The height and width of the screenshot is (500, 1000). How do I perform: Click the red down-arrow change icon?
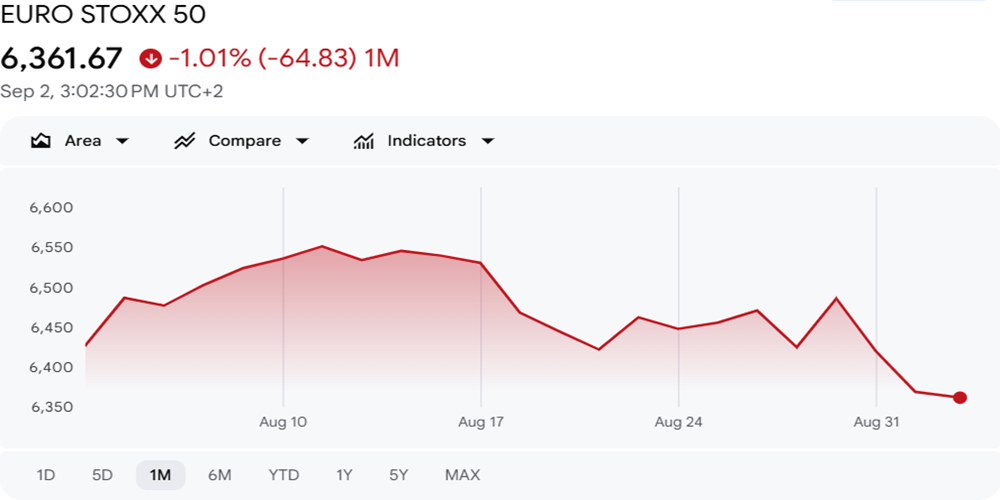[151, 59]
